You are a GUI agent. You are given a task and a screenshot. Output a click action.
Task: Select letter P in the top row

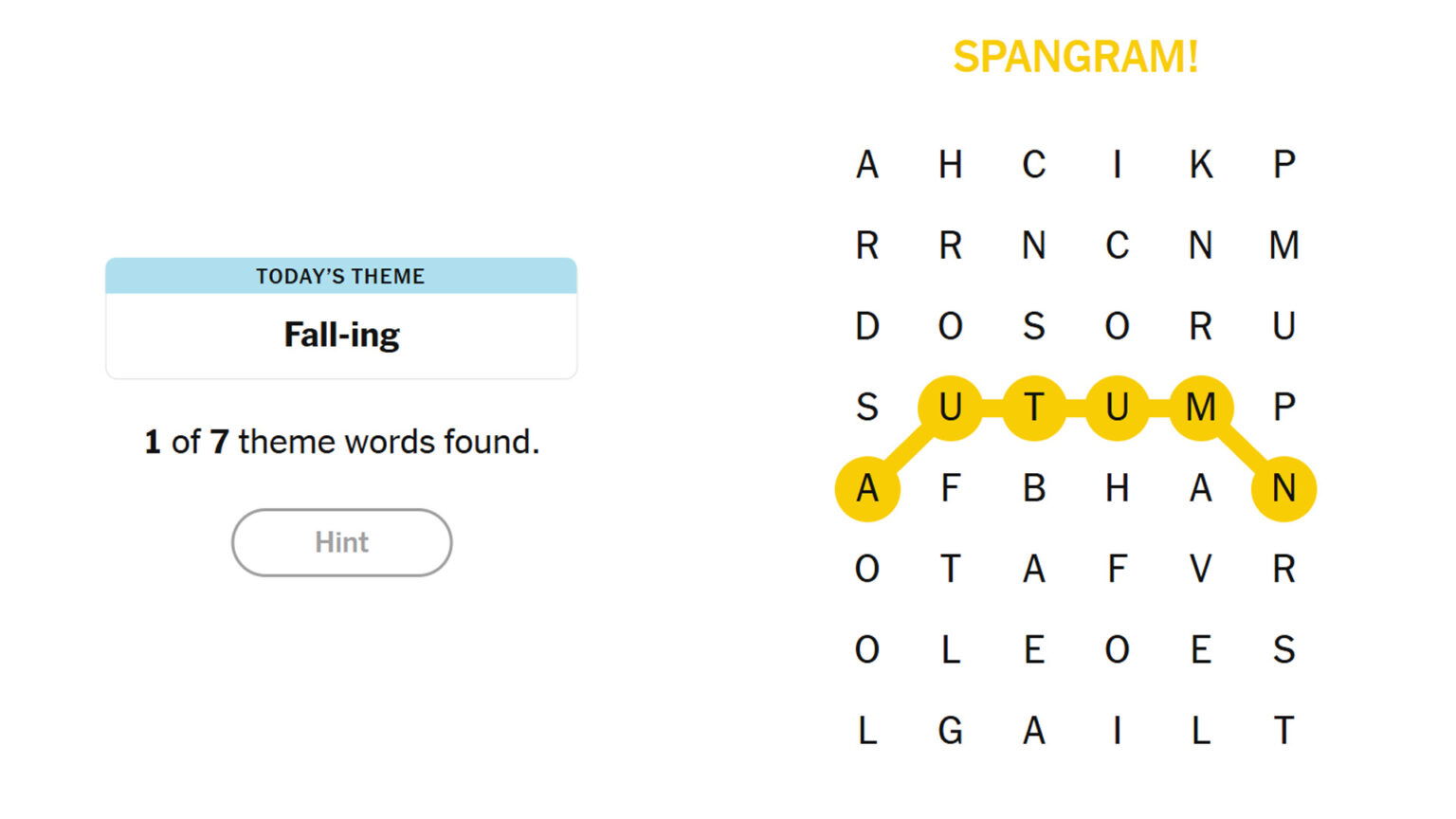(1283, 165)
